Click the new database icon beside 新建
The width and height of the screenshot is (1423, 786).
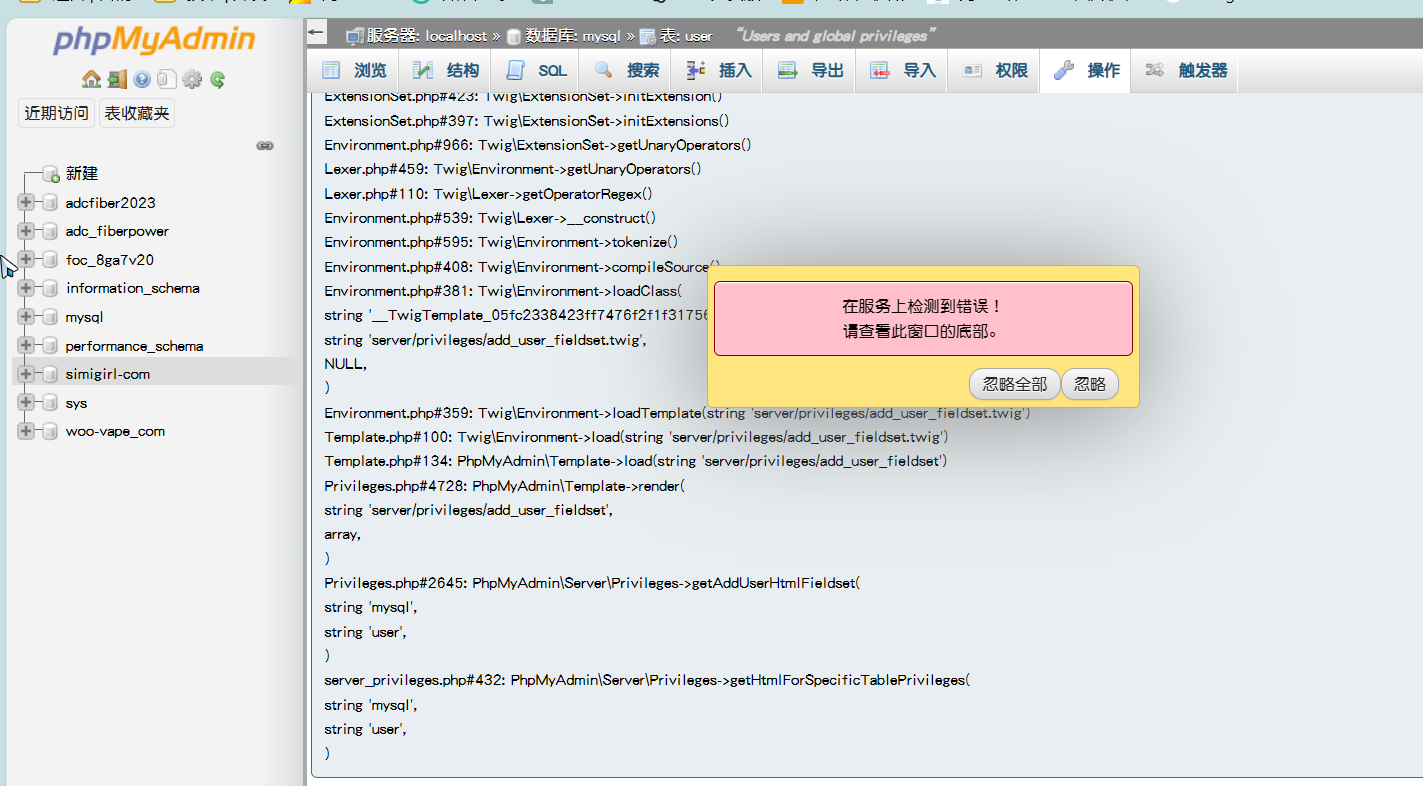click(x=50, y=174)
